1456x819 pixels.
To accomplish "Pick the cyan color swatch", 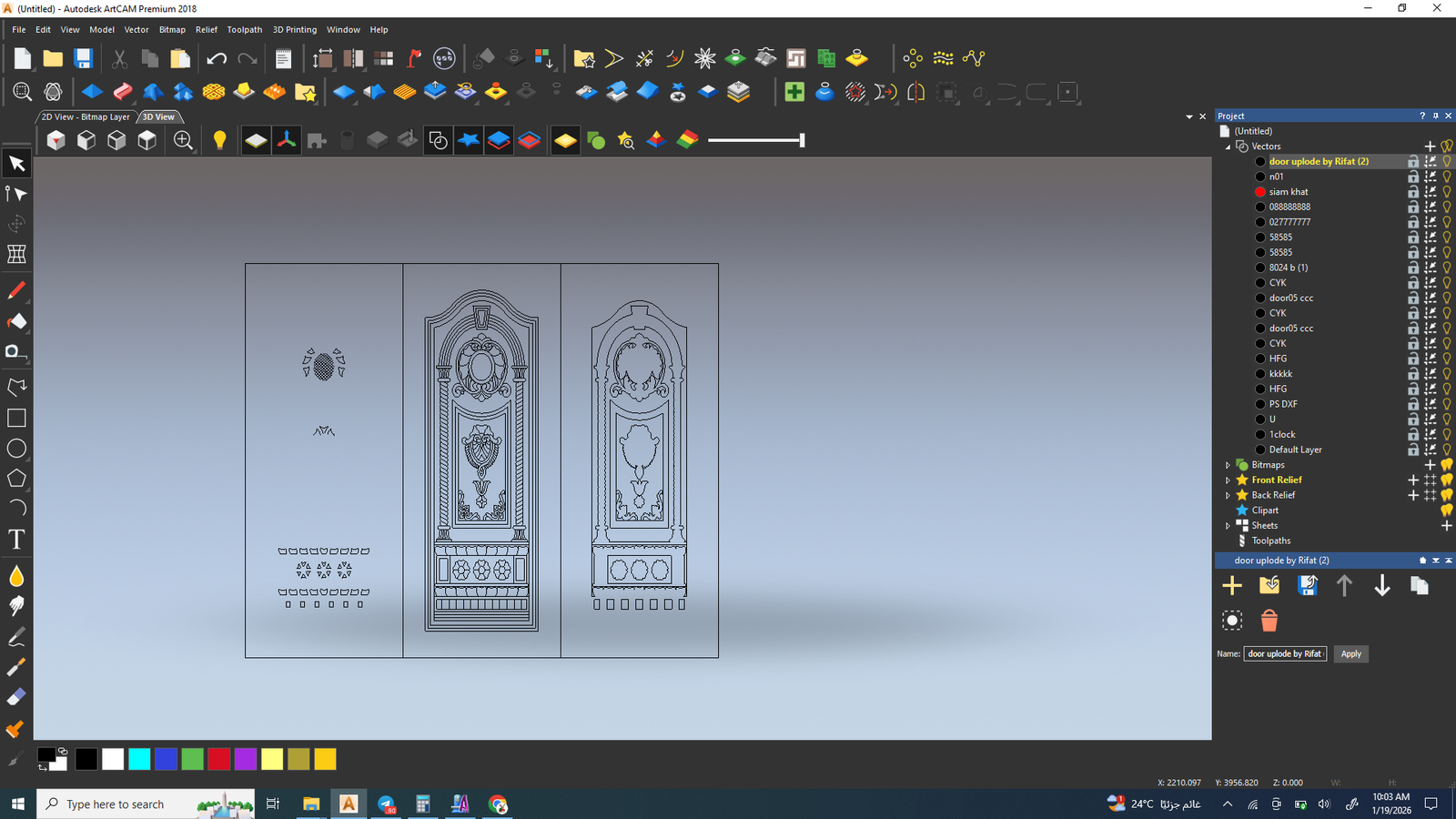I will (x=139, y=759).
